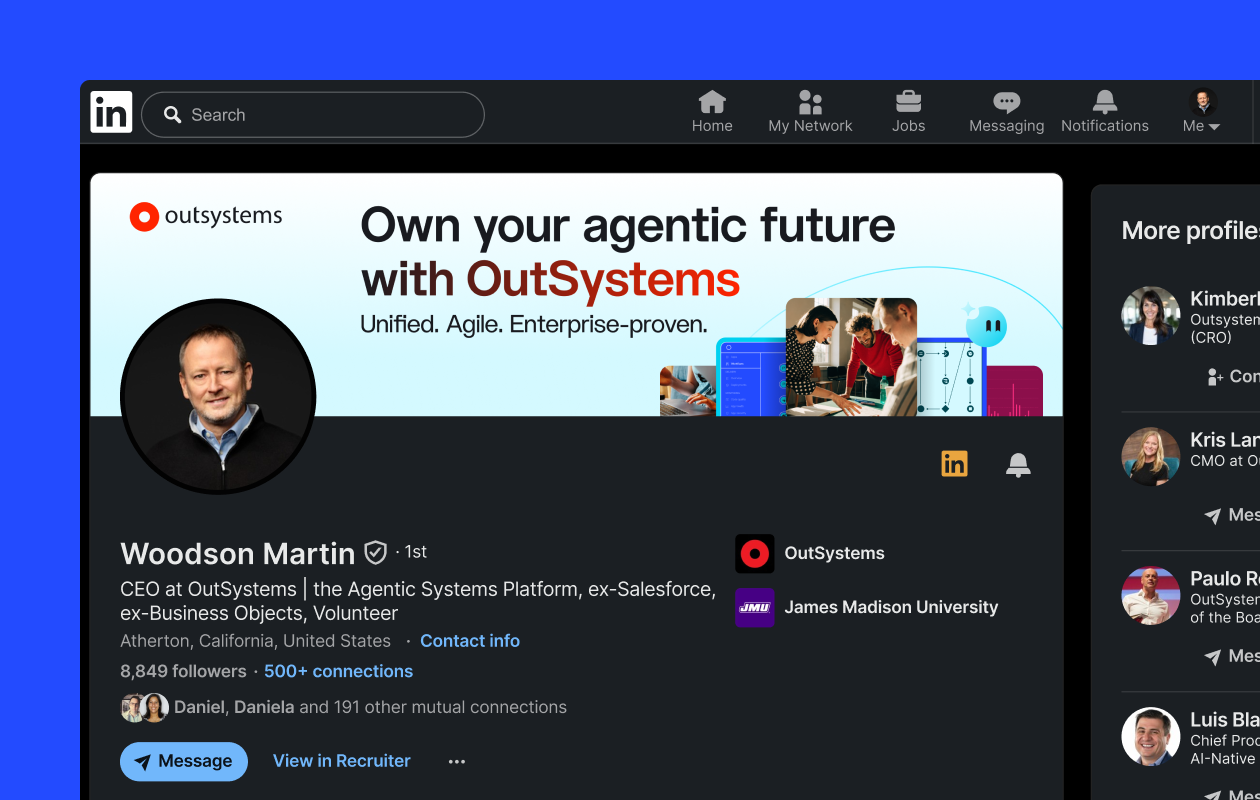The width and height of the screenshot is (1260, 800).
Task: Click the gold LinkedIn premium badge on the profile
Action: 954,464
